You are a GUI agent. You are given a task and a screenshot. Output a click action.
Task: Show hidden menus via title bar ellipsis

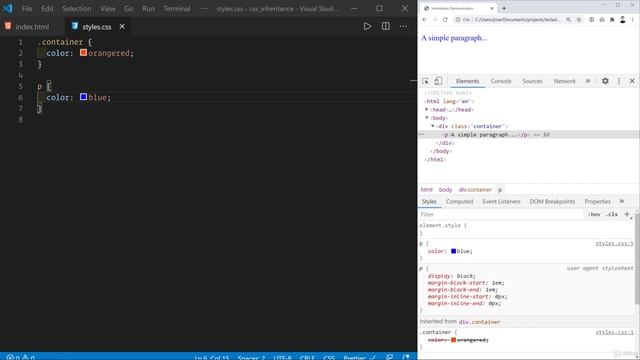click(x=204, y=9)
